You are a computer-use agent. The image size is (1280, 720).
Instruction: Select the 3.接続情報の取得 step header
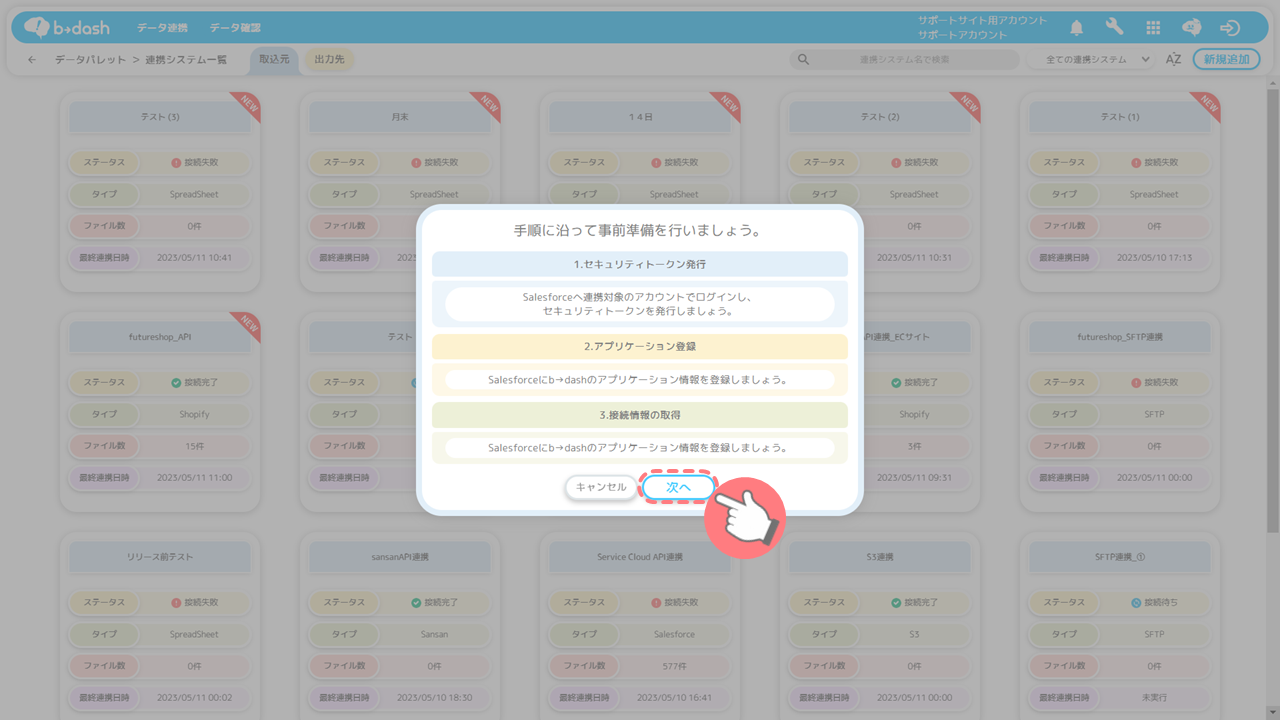(x=640, y=414)
